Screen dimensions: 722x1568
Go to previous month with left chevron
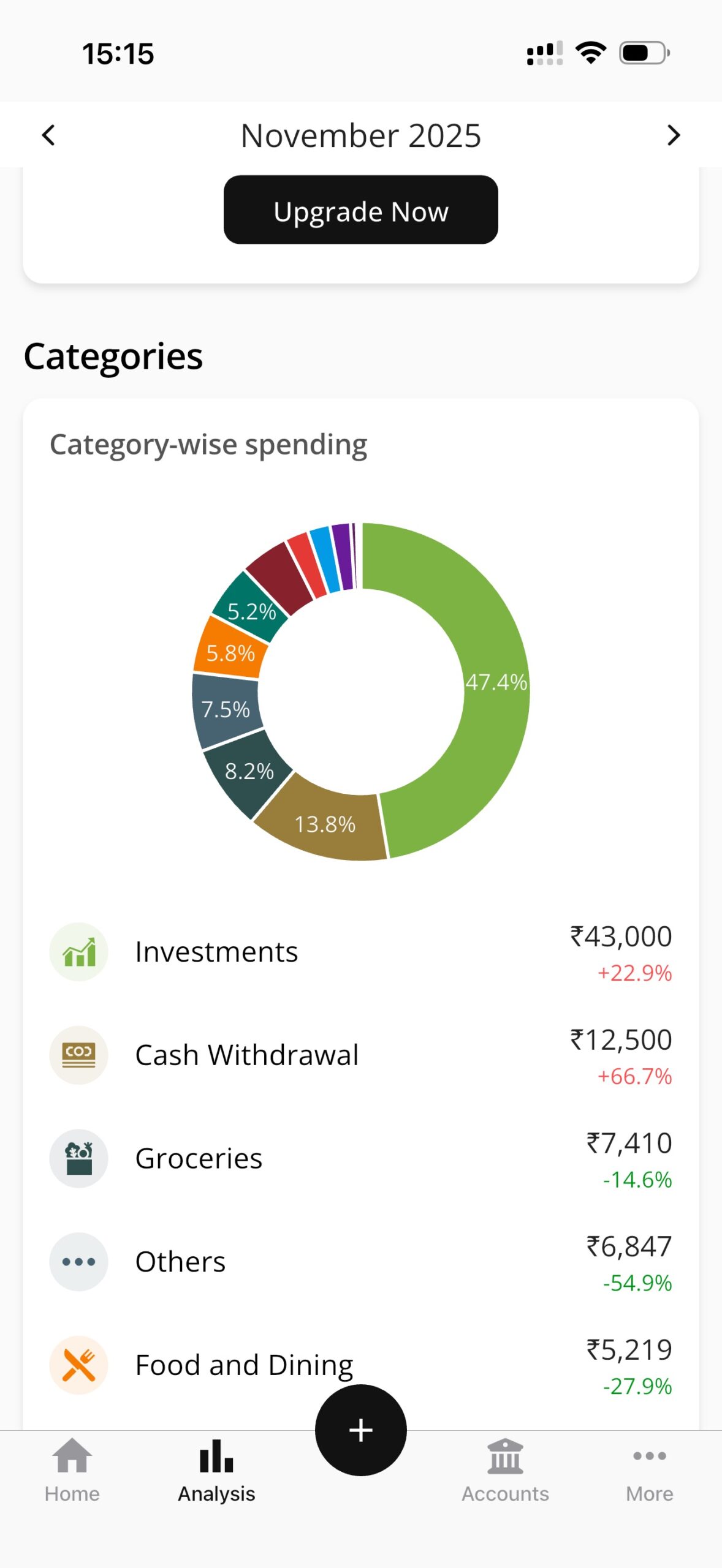pos(48,135)
